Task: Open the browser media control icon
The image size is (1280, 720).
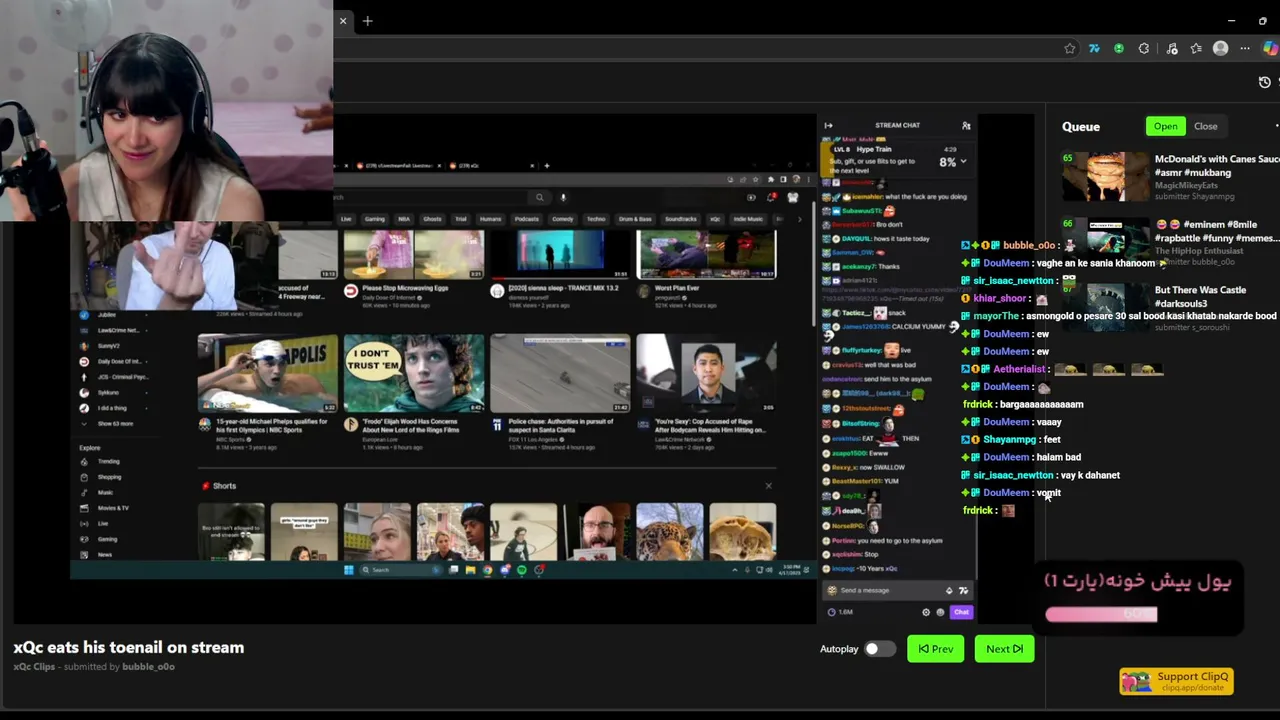Action: pos(1172,48)
